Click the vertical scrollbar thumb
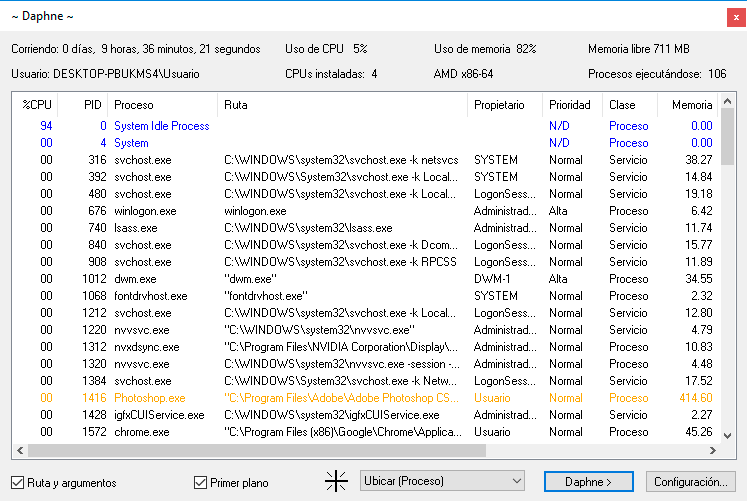This screenshot has width=747, height=501. tap(727, 137)
